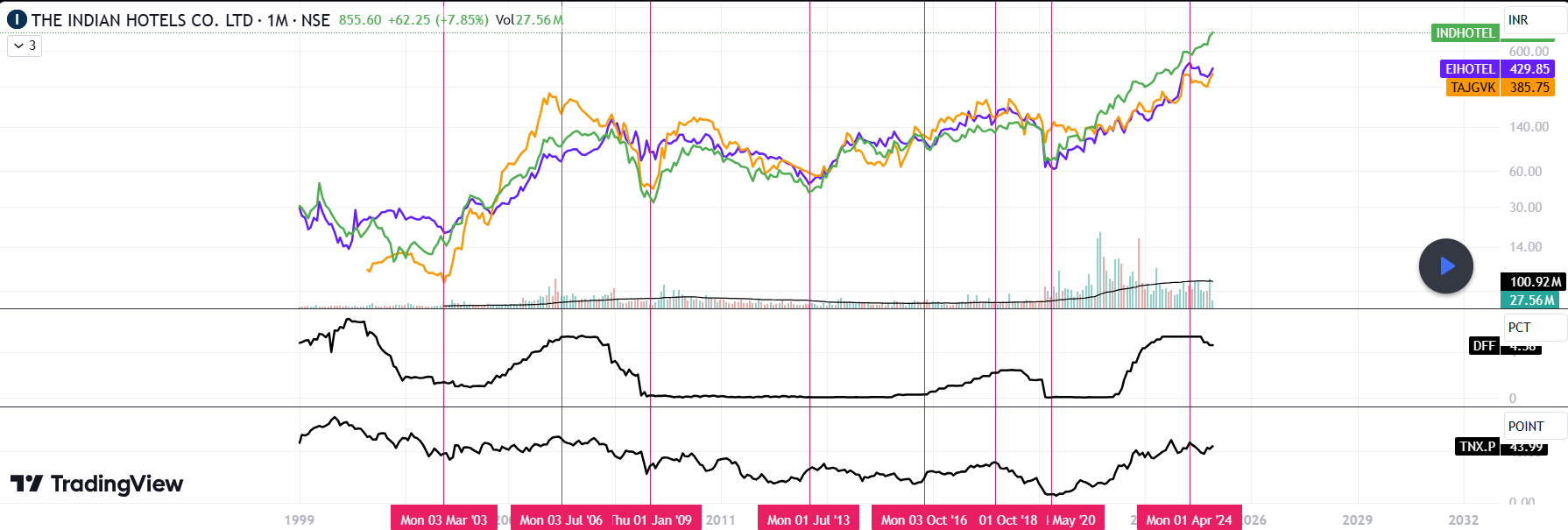The height and width of the screenshot is (530, 1568).
Task: Expand the indicator legend showing 3
Action: click(x=25, y=46)
